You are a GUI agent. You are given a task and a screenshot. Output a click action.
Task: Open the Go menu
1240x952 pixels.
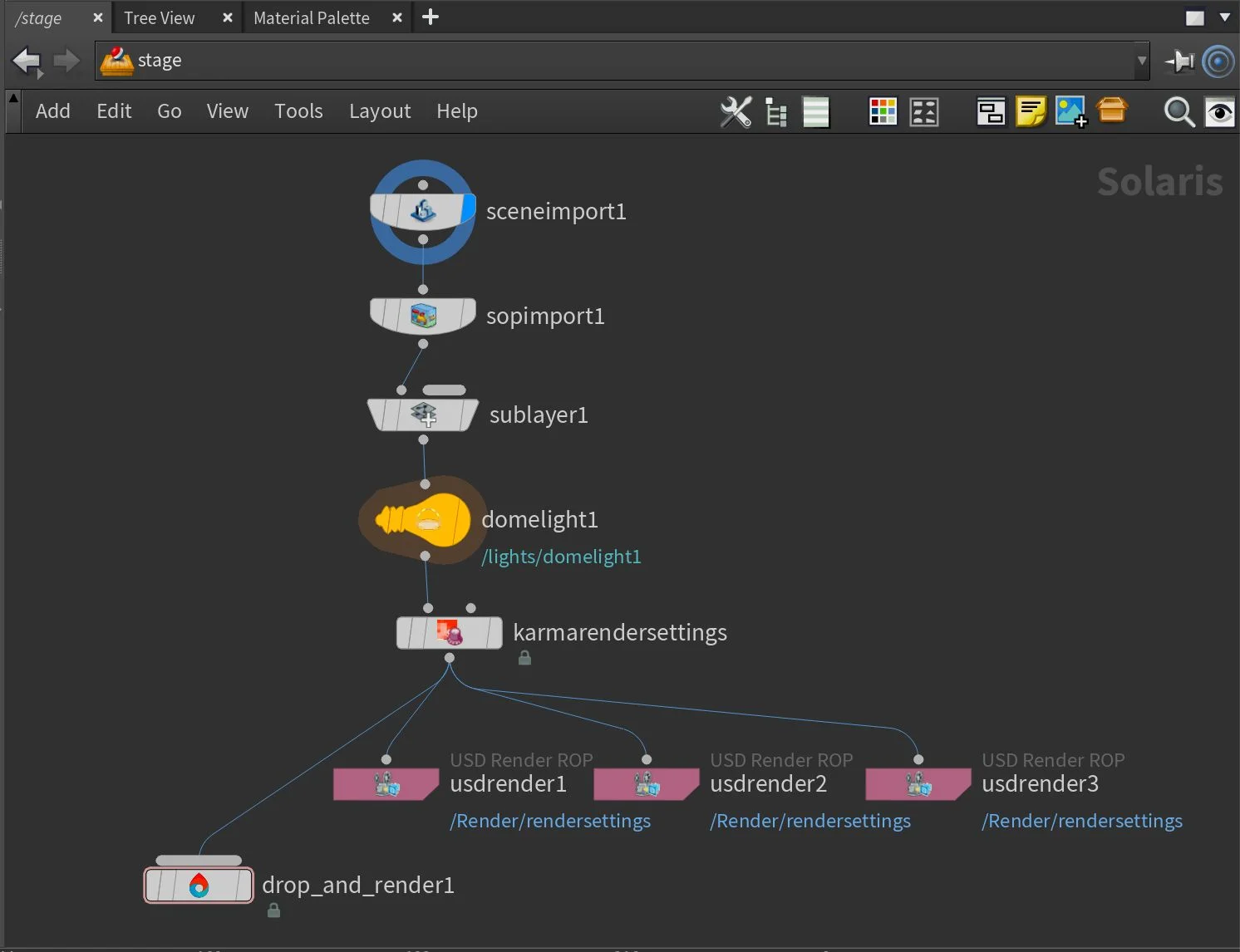click(170, 111)
